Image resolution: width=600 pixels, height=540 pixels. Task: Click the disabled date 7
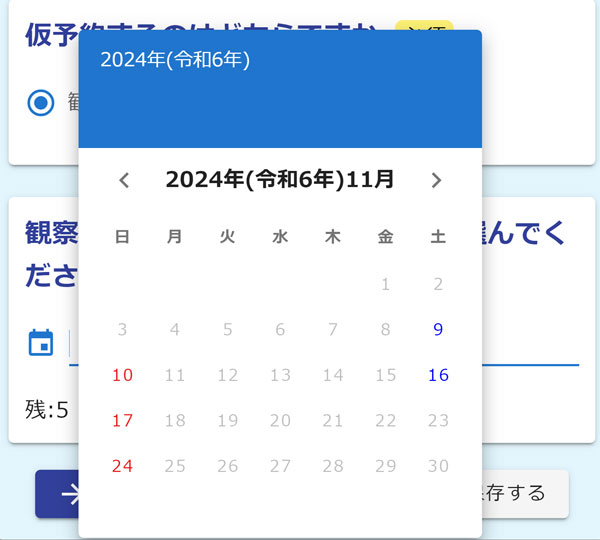(333, 330)
